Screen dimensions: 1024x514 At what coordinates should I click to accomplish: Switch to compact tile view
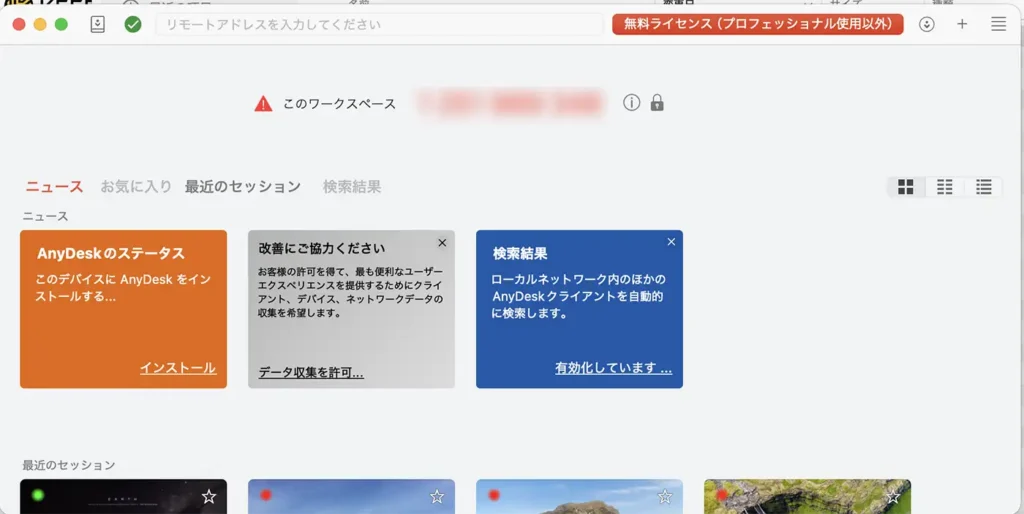click(x=945, y=187)
